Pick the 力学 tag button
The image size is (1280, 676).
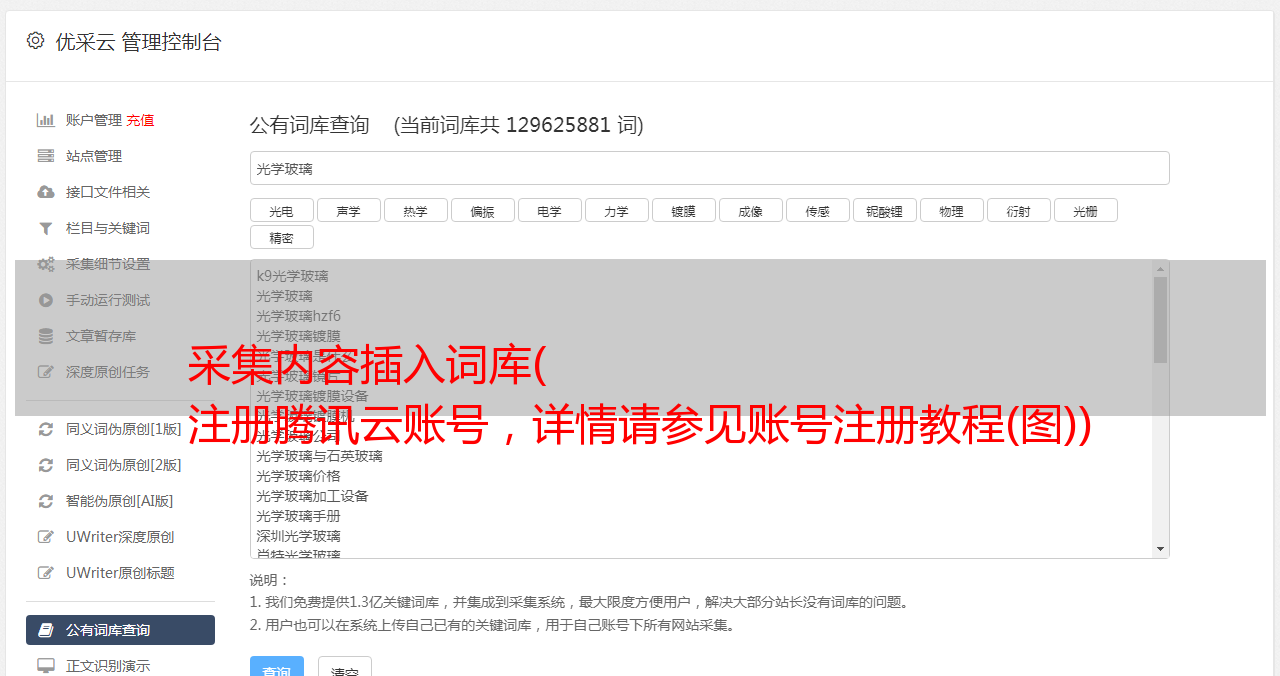tap(617, 210)
